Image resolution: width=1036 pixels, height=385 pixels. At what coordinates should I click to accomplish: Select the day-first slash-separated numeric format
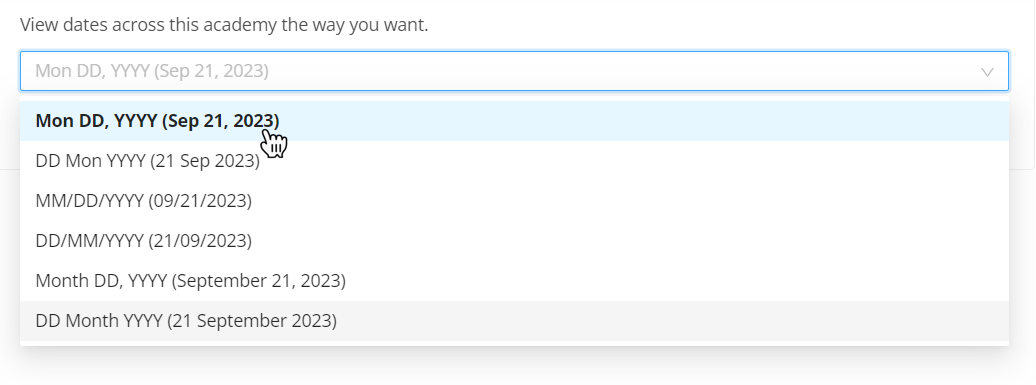click(x=514, y=241)
